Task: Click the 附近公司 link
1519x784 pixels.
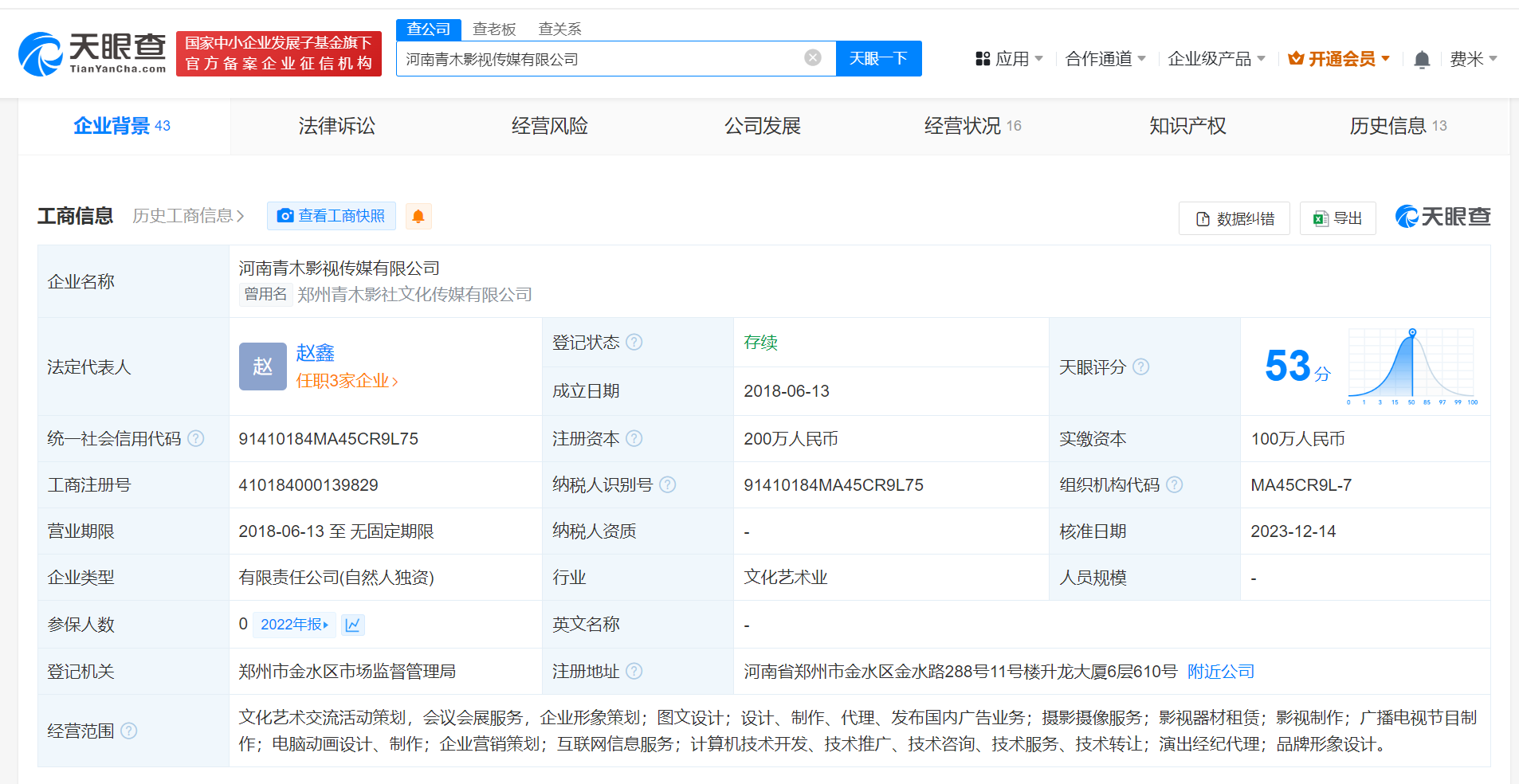Action: pos(1220,671)
